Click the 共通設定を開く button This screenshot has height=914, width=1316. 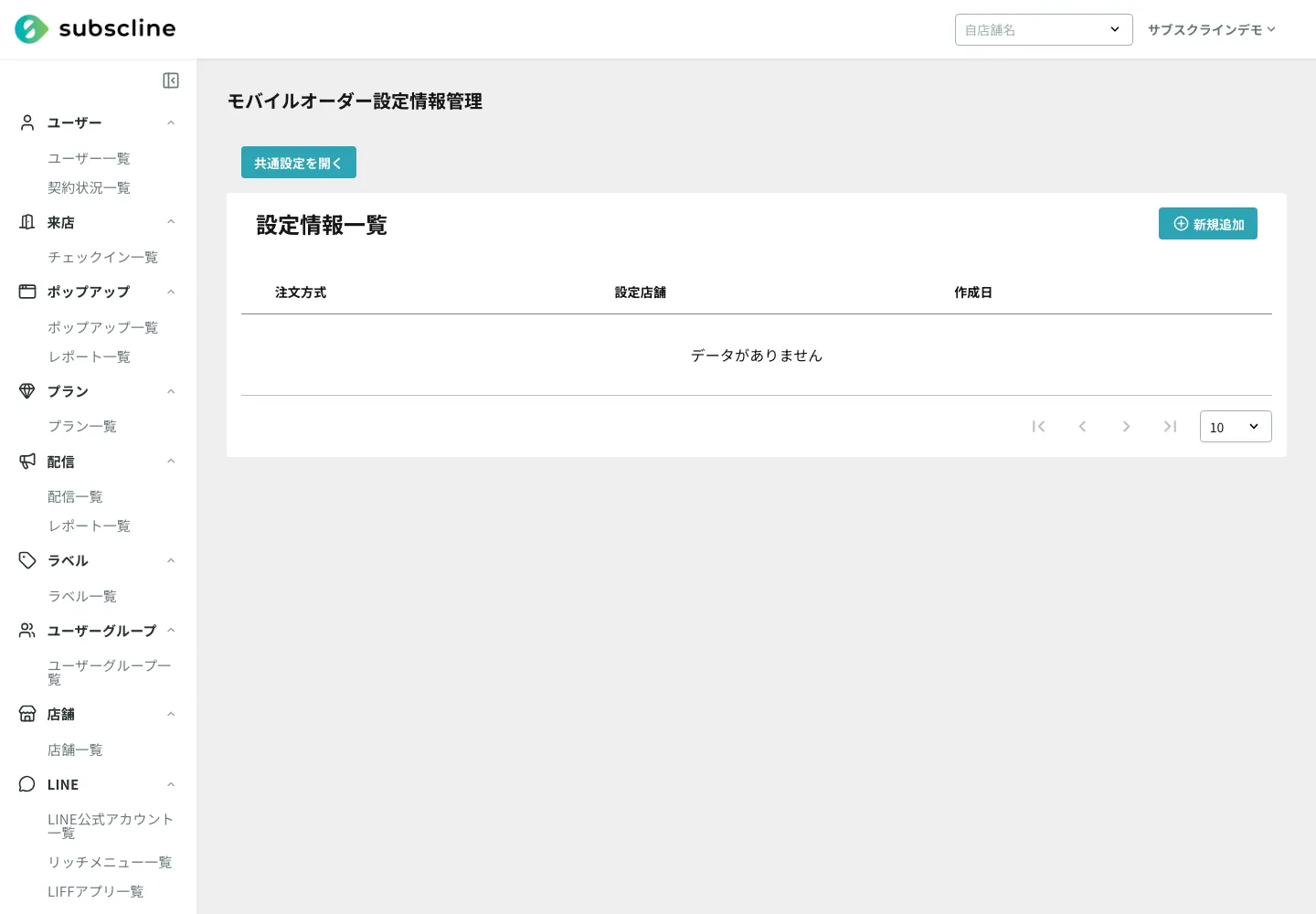point(299,163)
